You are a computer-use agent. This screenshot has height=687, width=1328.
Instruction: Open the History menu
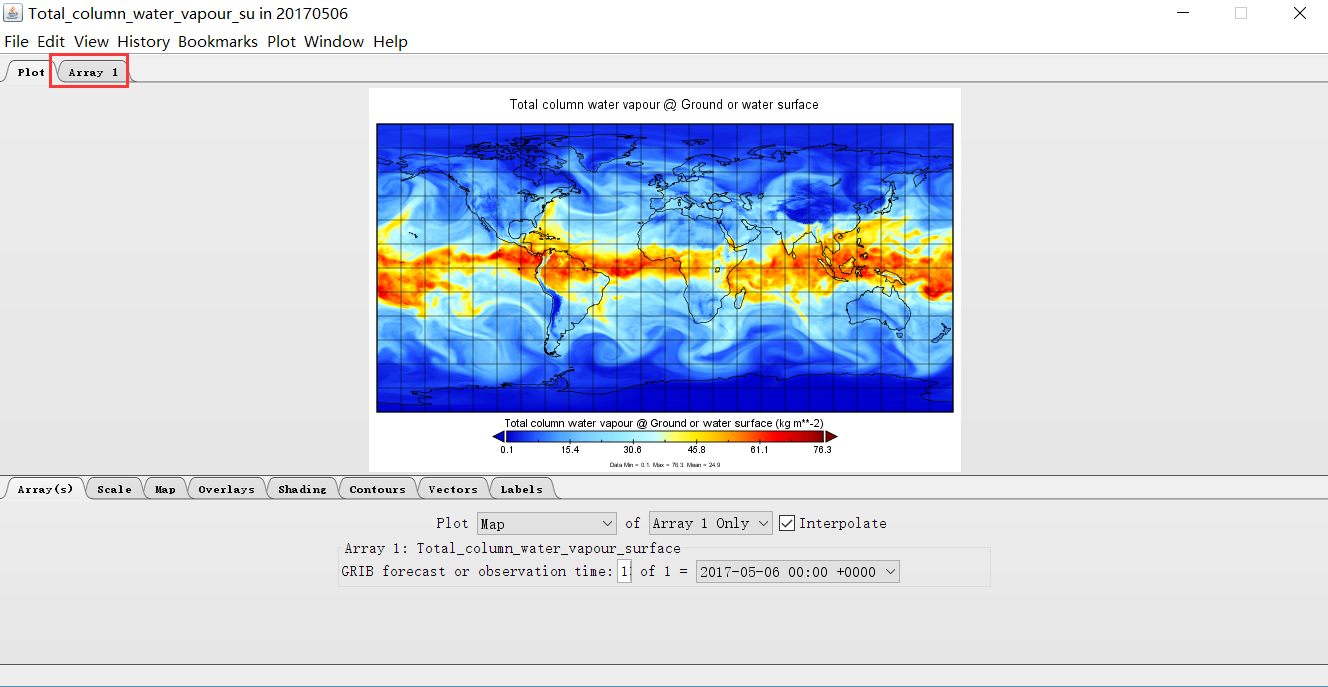pos(143,41)
